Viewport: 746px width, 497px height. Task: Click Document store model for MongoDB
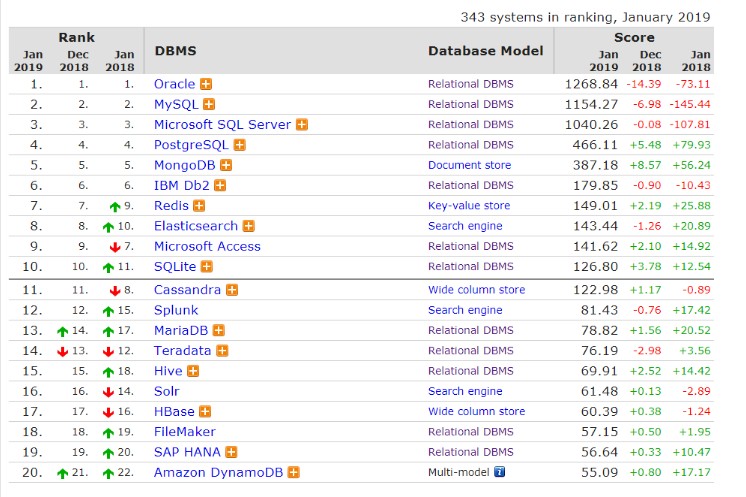click(x=469, y=165)
